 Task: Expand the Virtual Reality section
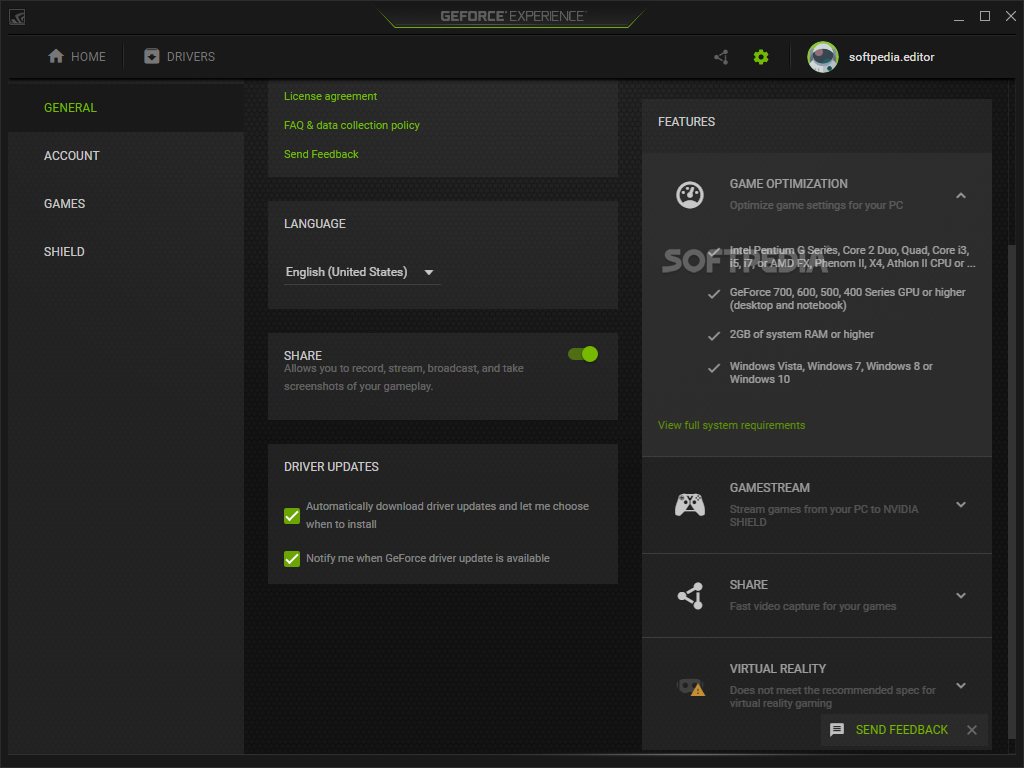[x=961, y=686]
